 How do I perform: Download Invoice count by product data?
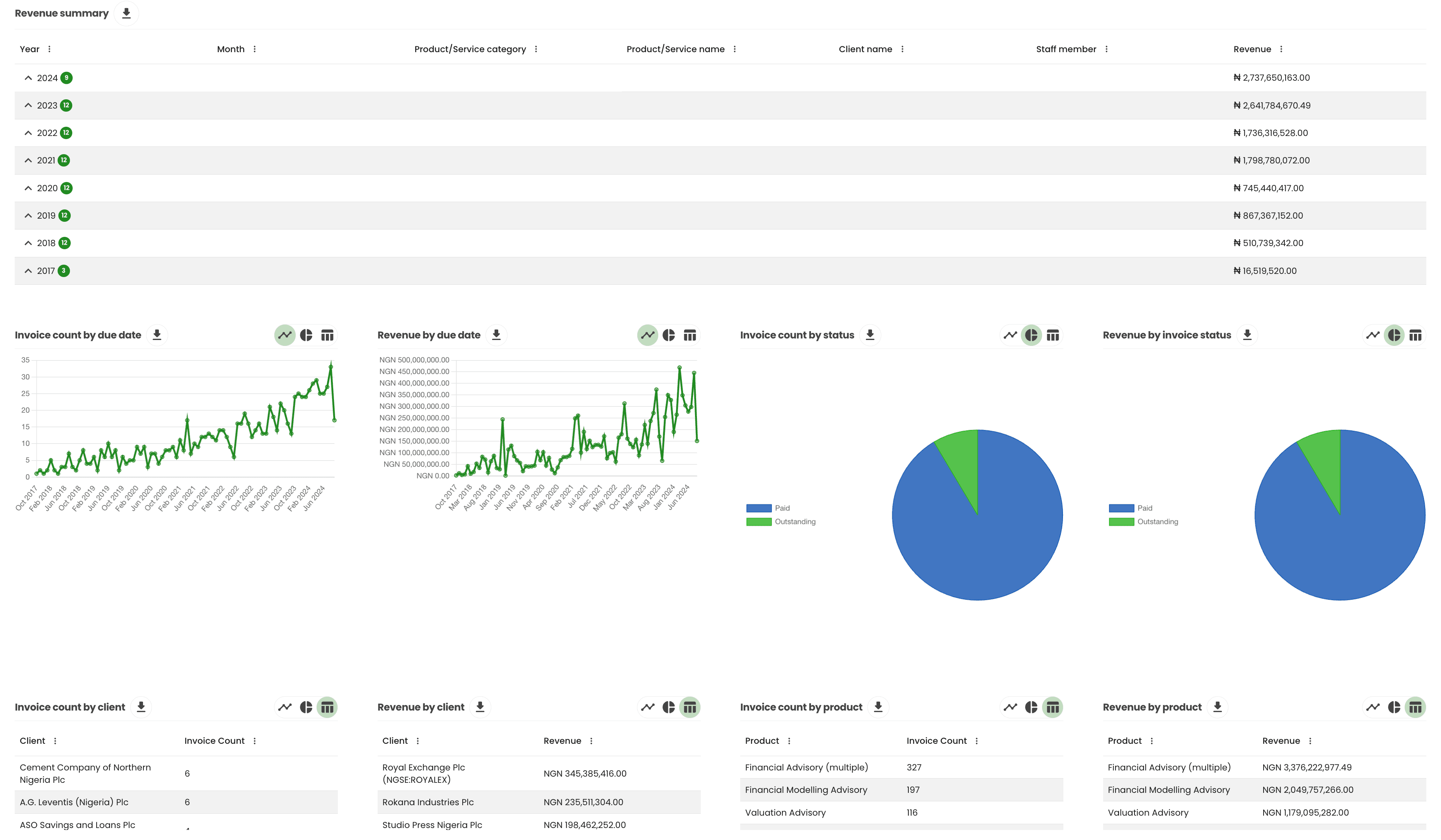pyautogui.click(x=878, y=707)
